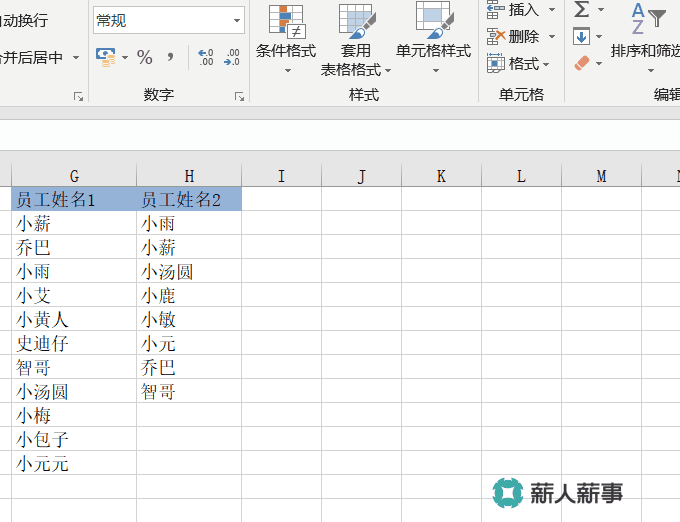The width and height of the screenshot is (680, 522).
Task: Click Merge and Center (合并后居中) button
Action: pyautogui.click(x=31, y=57)
